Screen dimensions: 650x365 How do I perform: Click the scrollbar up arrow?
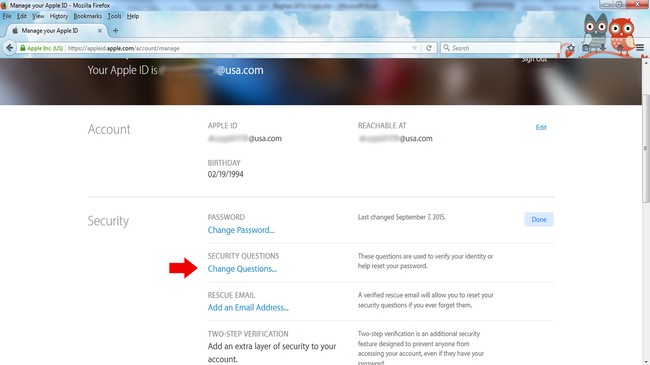point(646,62)
